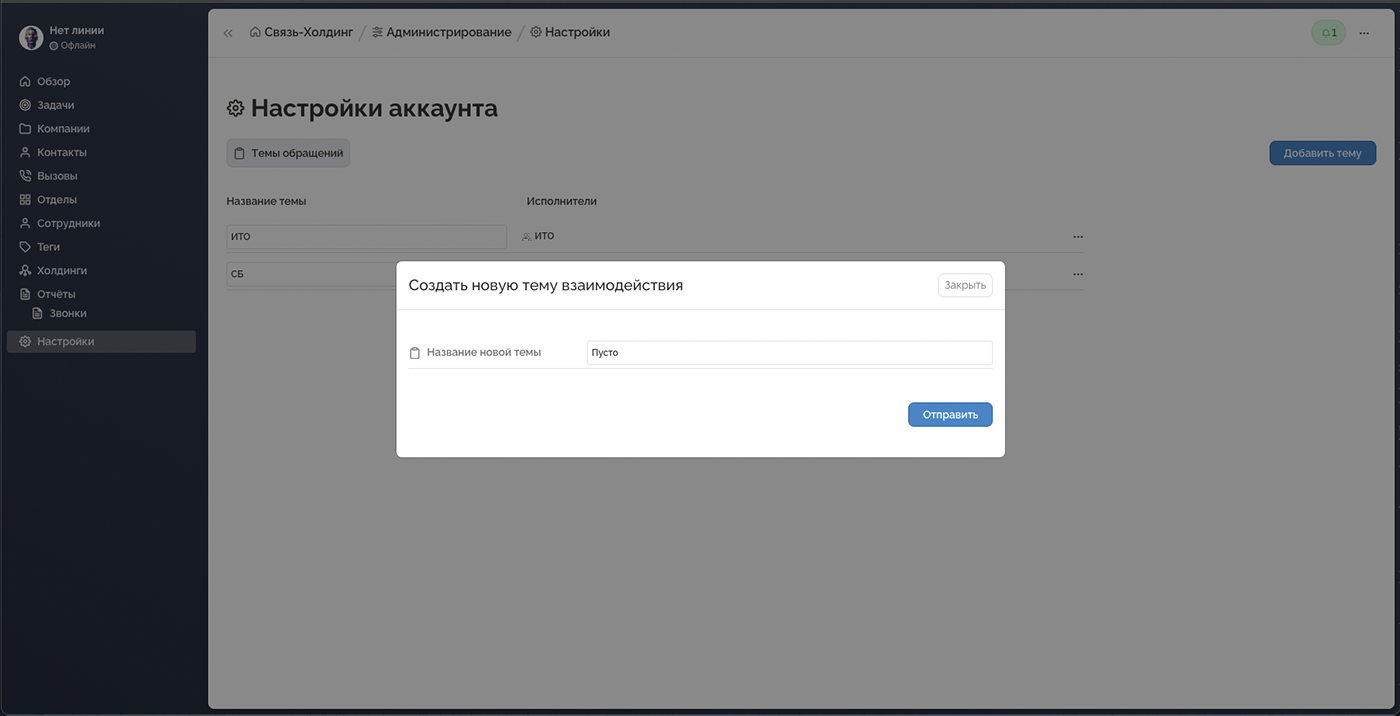1400x716 pixels.
Task: Open Вызовы via the phone icon
Action: pyautogui.click(x=24, y=175)
